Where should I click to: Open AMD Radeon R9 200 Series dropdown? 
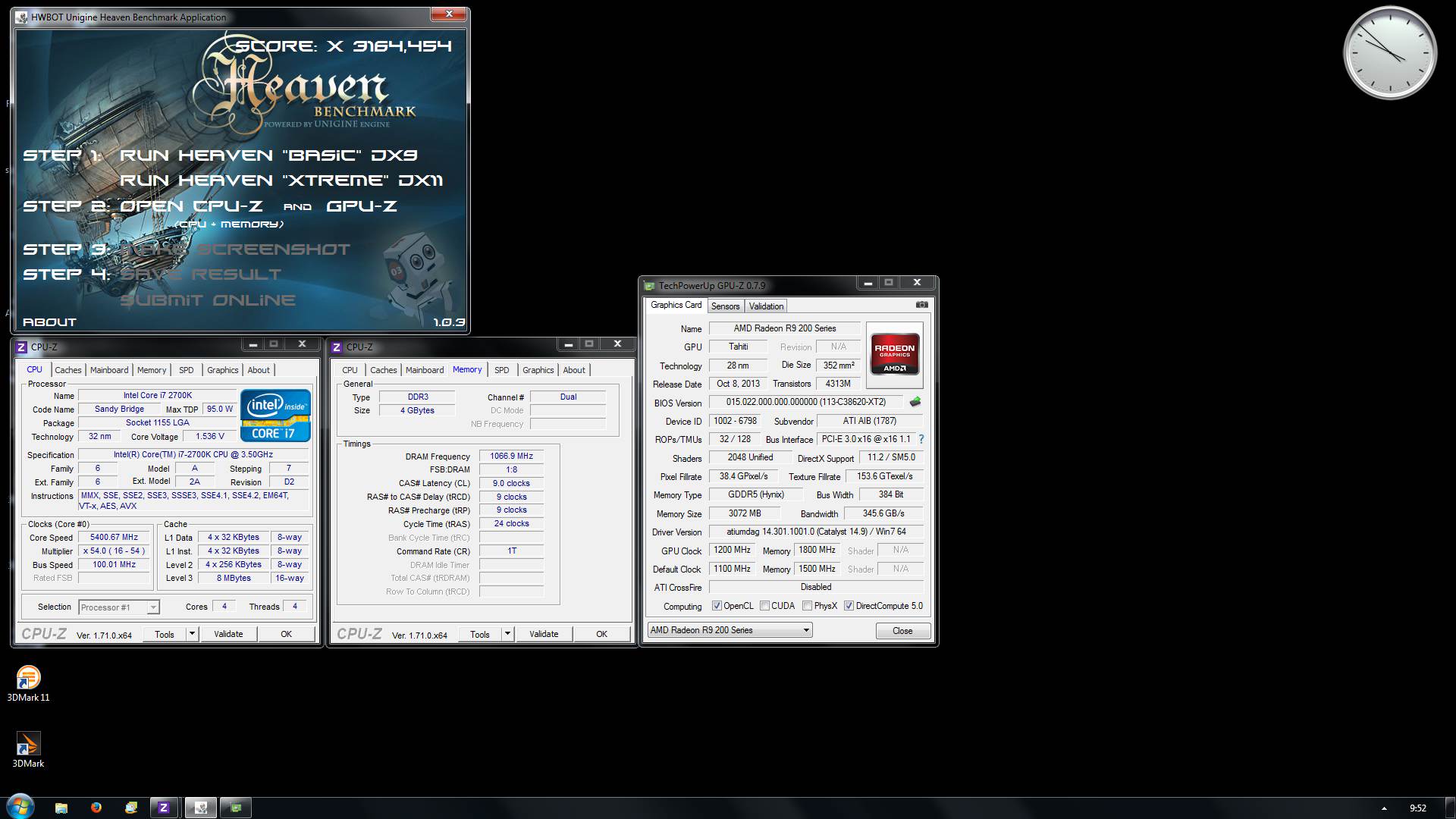[x=730, y=630]
